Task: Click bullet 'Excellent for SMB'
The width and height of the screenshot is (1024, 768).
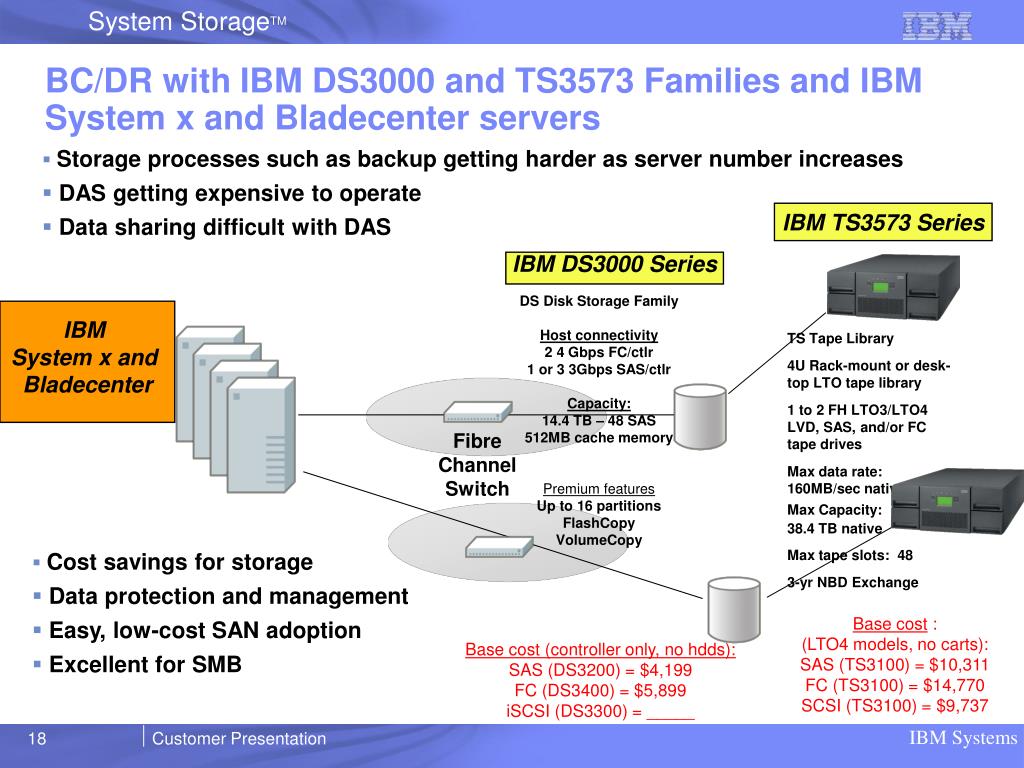Action: 145,664
